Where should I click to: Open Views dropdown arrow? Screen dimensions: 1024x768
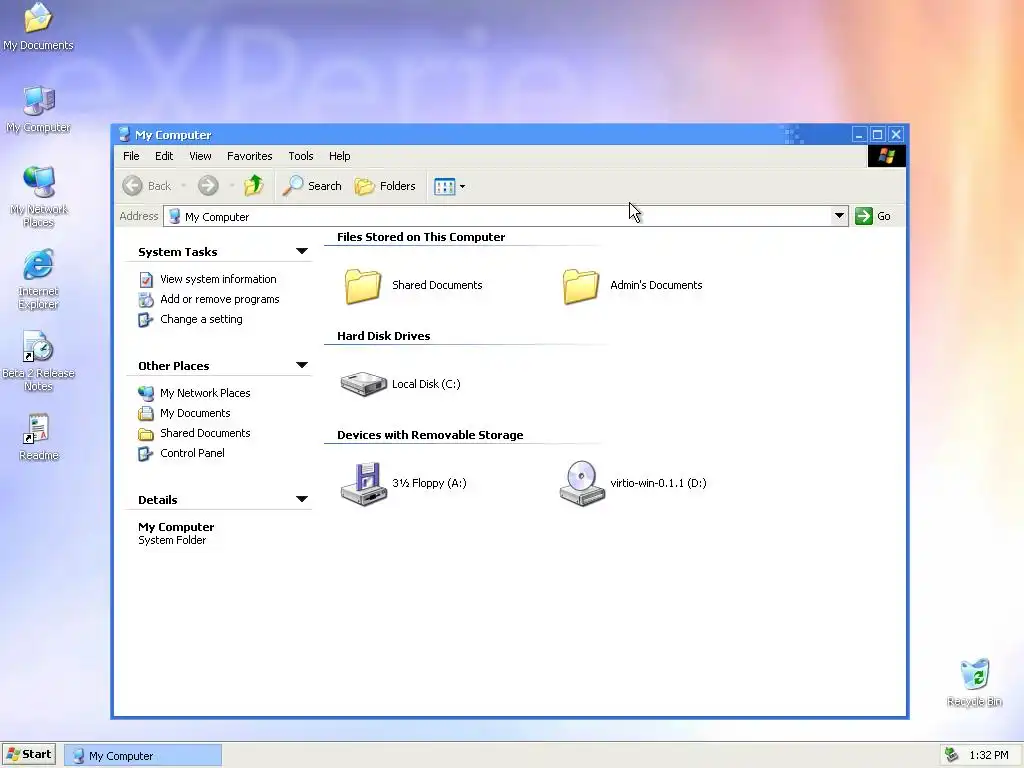(x=462, y=187)
